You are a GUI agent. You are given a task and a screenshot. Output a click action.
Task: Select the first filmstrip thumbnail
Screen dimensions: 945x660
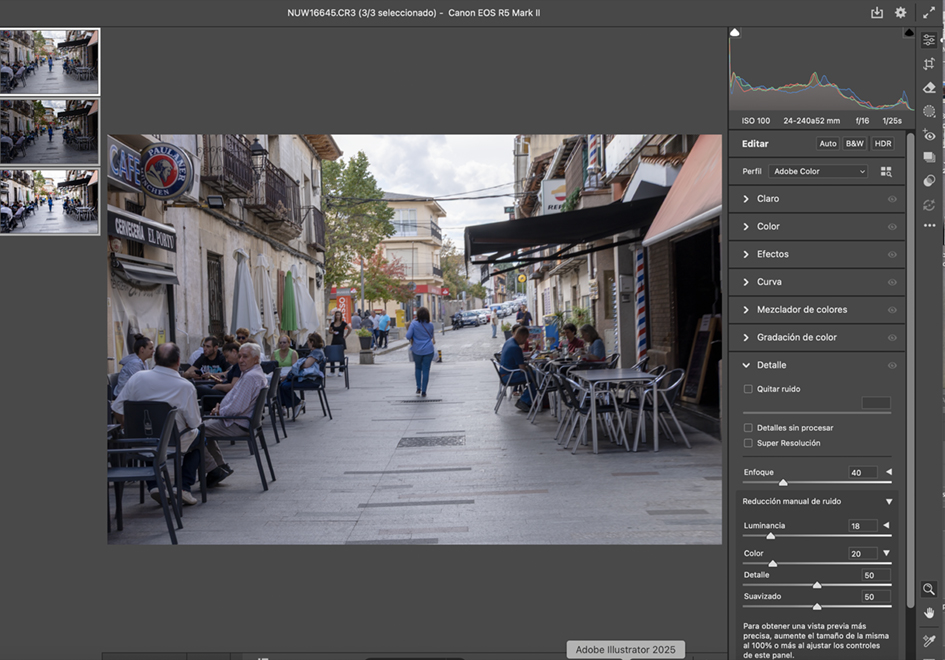coord(49,61)
